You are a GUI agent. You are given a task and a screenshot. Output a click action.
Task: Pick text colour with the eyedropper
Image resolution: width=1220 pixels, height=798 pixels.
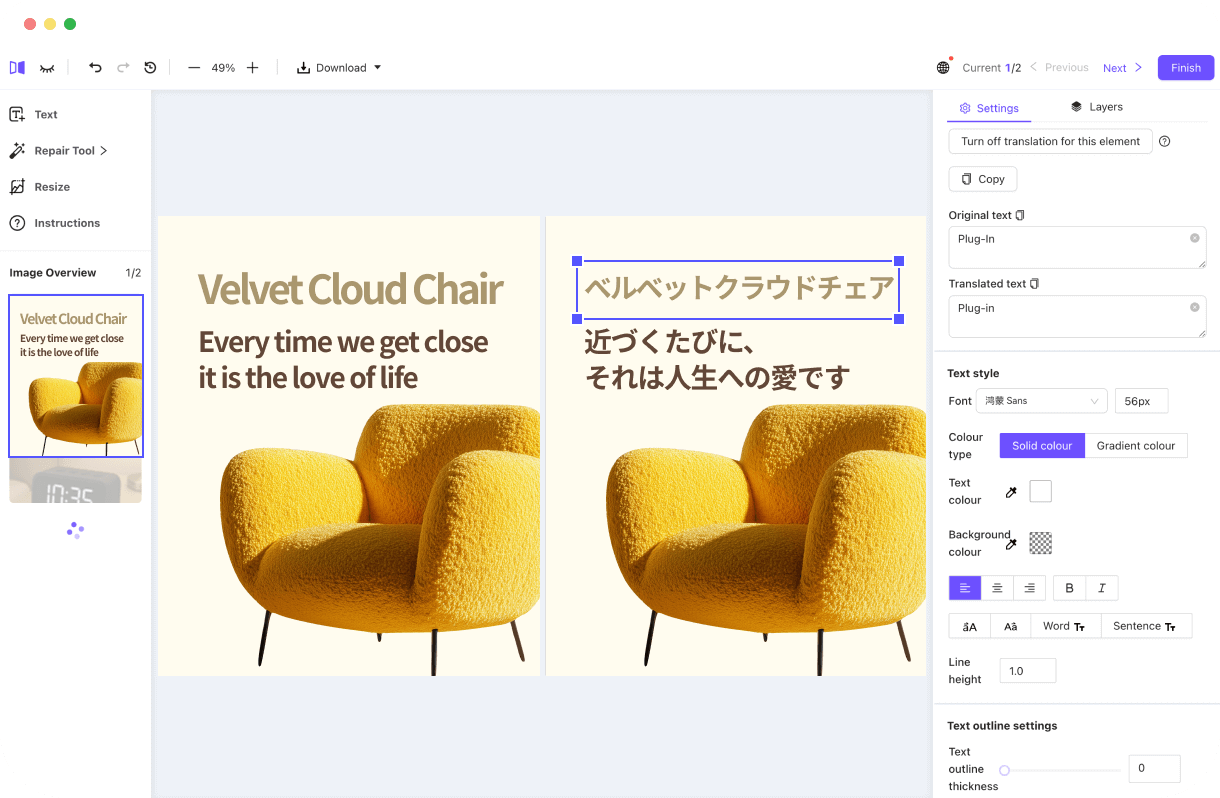click(x=1011, y=492)
